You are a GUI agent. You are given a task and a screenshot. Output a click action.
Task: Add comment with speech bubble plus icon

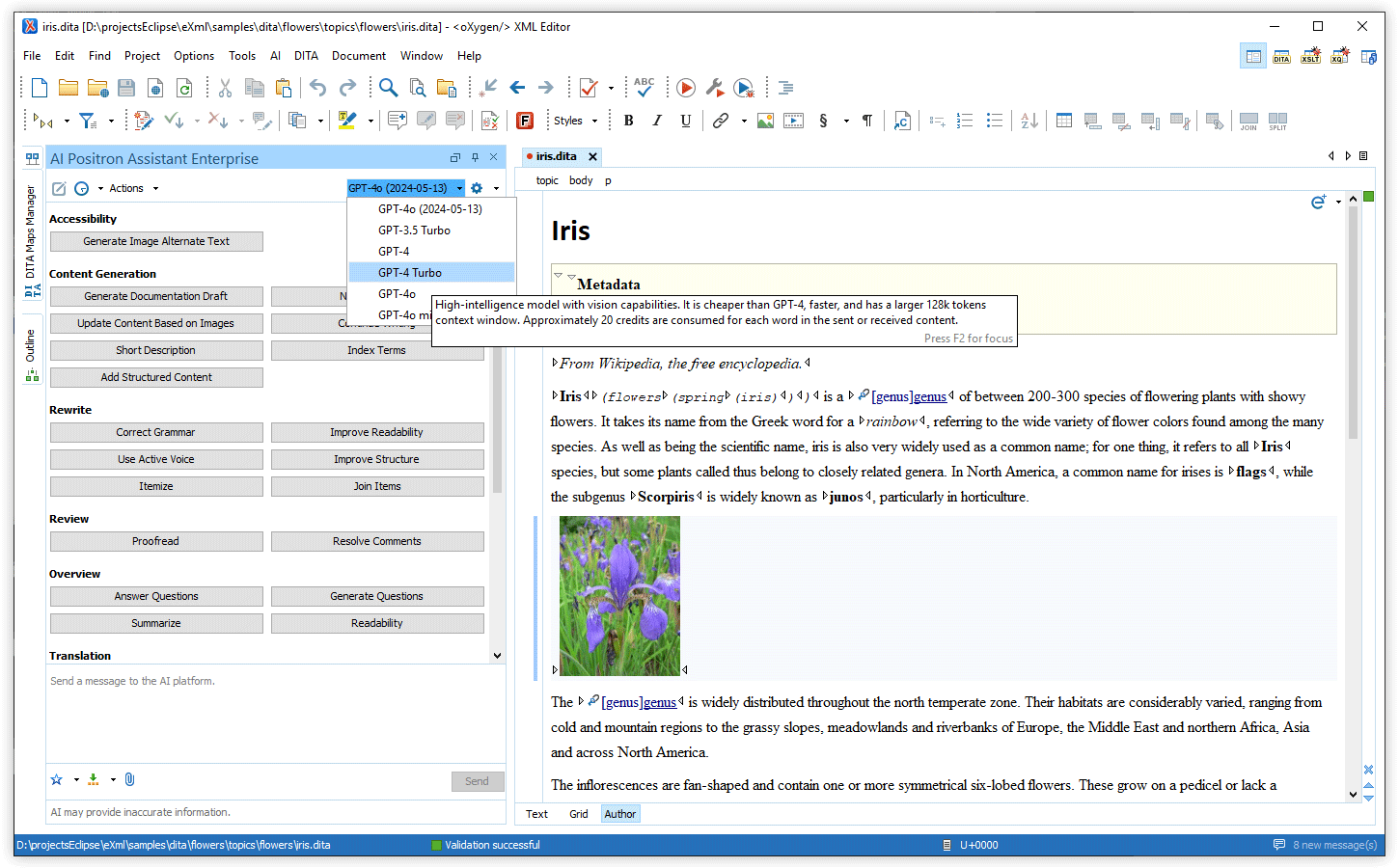click(397, 121)
